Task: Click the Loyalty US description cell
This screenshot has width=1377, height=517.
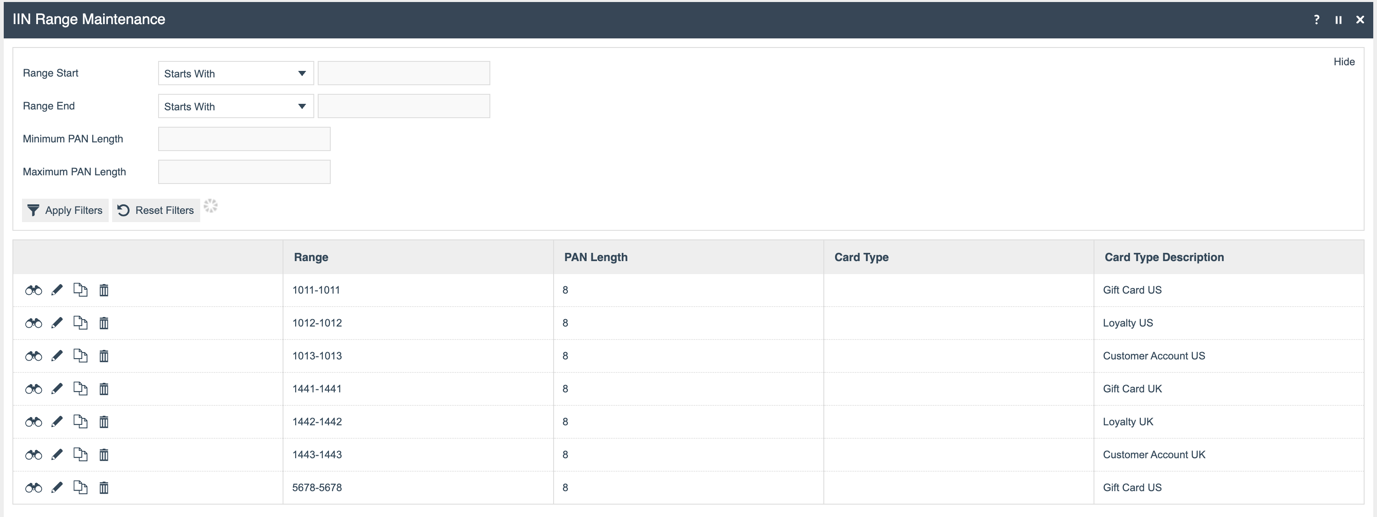Action: (x=1229, y=323)
